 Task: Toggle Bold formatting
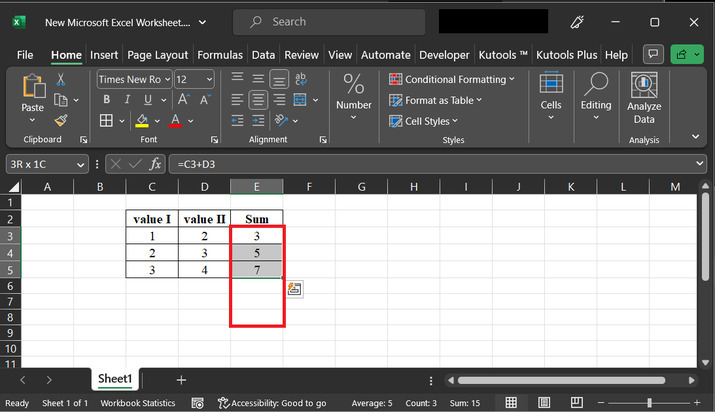click(x=106, y=99)
